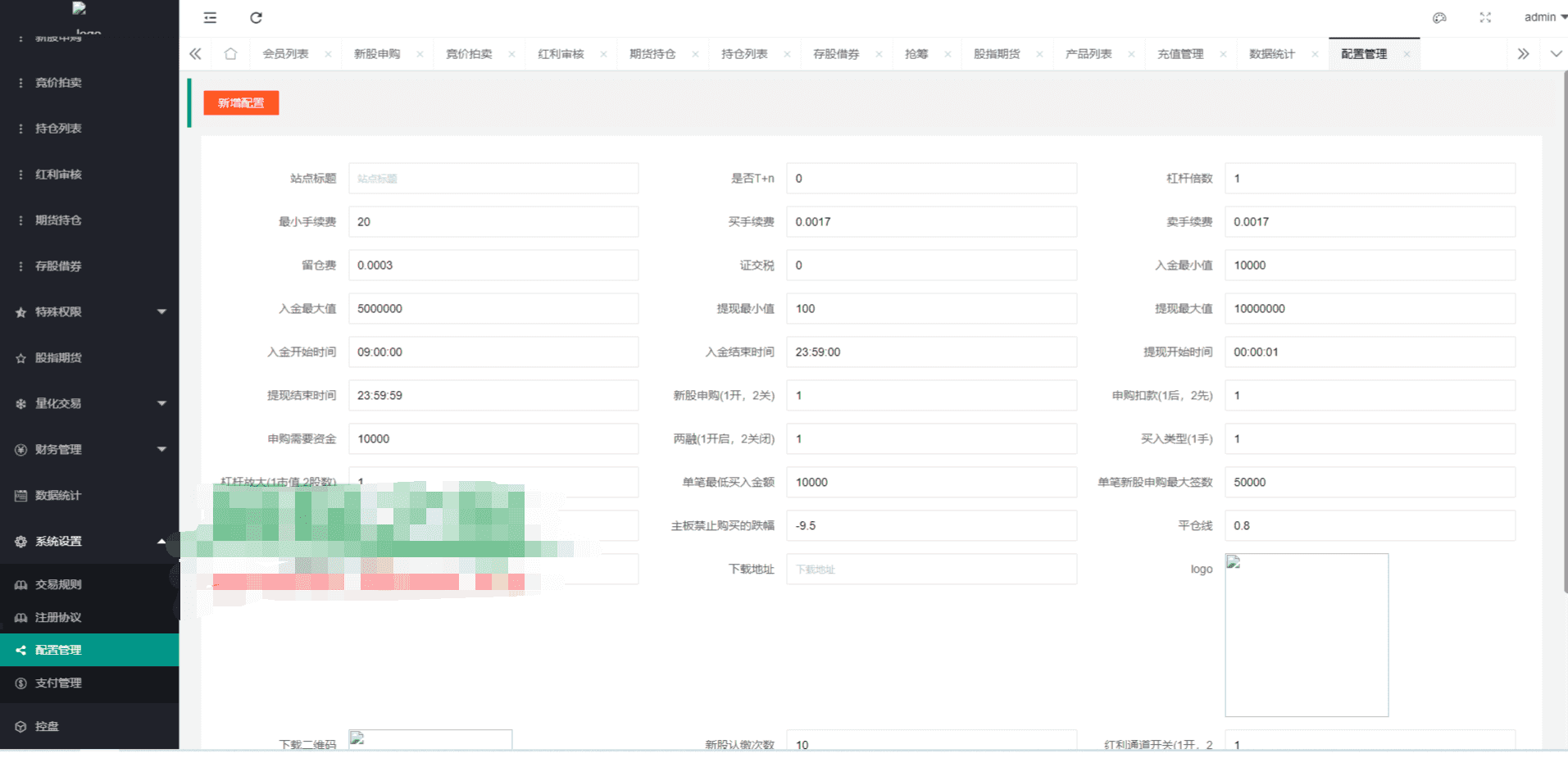Close the 配置管理 tab

(1407, 54)
